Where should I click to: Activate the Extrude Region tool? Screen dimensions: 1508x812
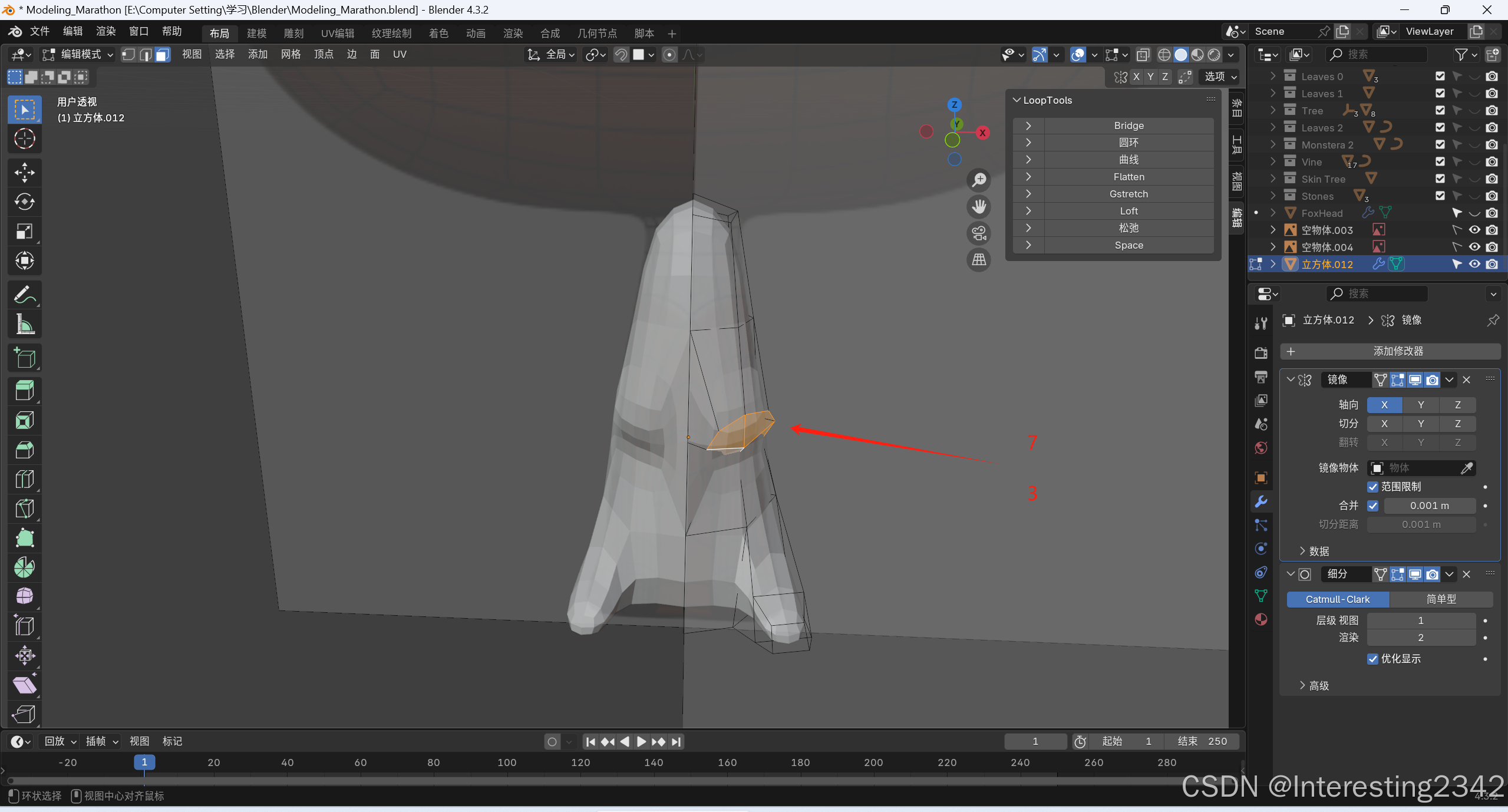coord(24,390)
